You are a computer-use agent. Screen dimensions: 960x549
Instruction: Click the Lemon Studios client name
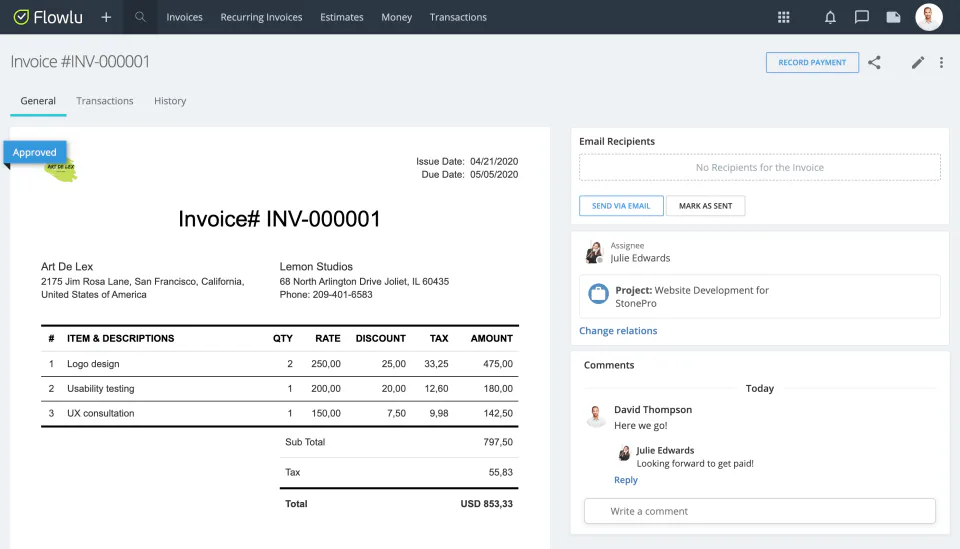(316, 267)
